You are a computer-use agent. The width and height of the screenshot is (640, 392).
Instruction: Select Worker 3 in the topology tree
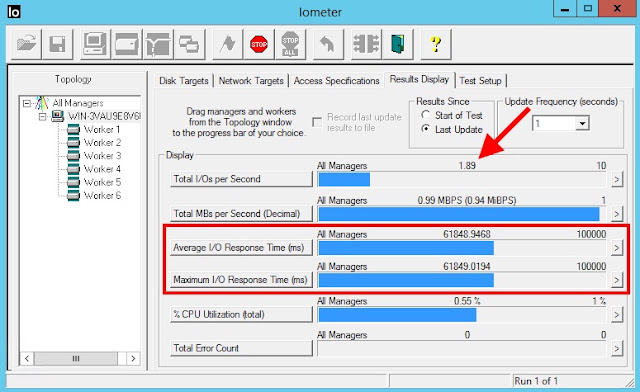pos(102,156)
